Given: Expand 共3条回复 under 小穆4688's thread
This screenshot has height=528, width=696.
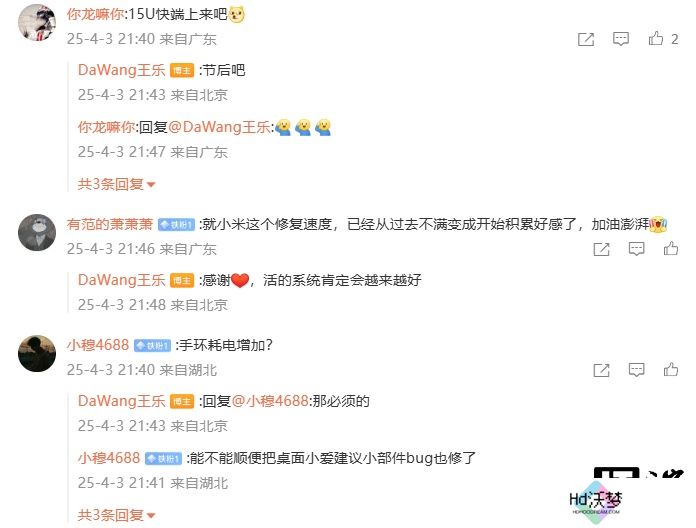Looking at the screenshot, I should (116, 515).
